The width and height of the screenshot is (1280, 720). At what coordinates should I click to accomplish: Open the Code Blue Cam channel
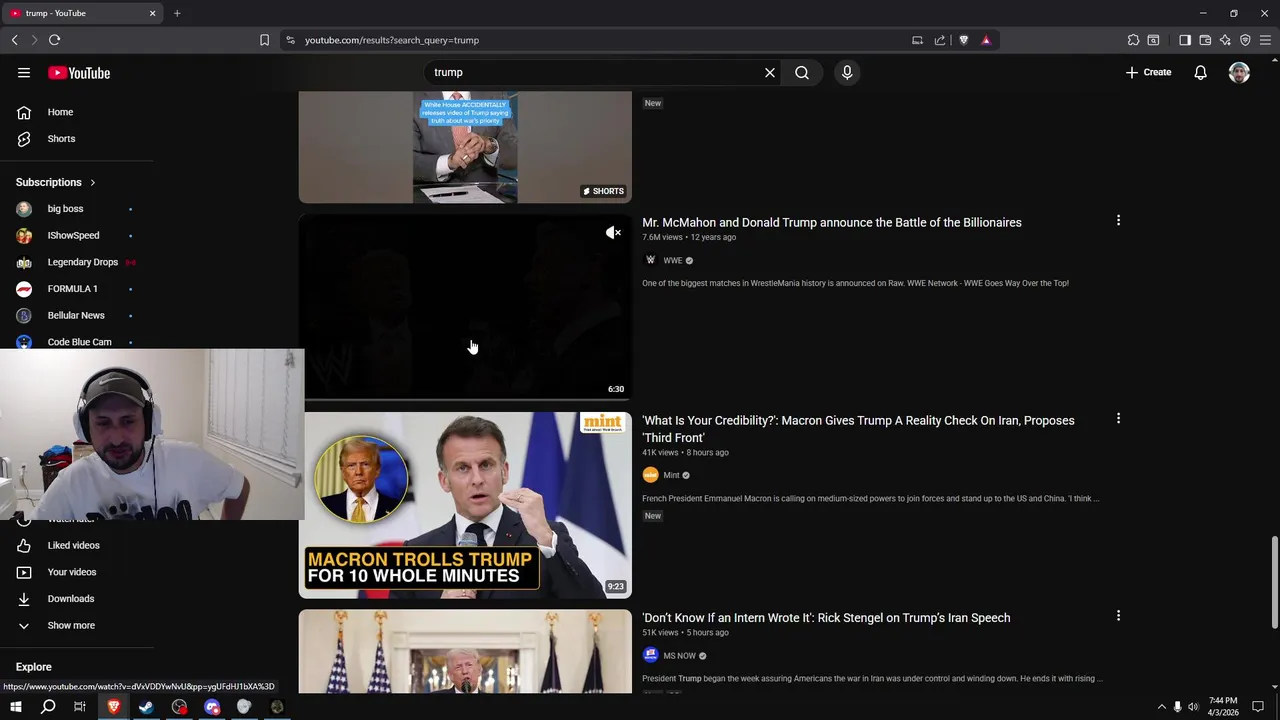point(77,341)
